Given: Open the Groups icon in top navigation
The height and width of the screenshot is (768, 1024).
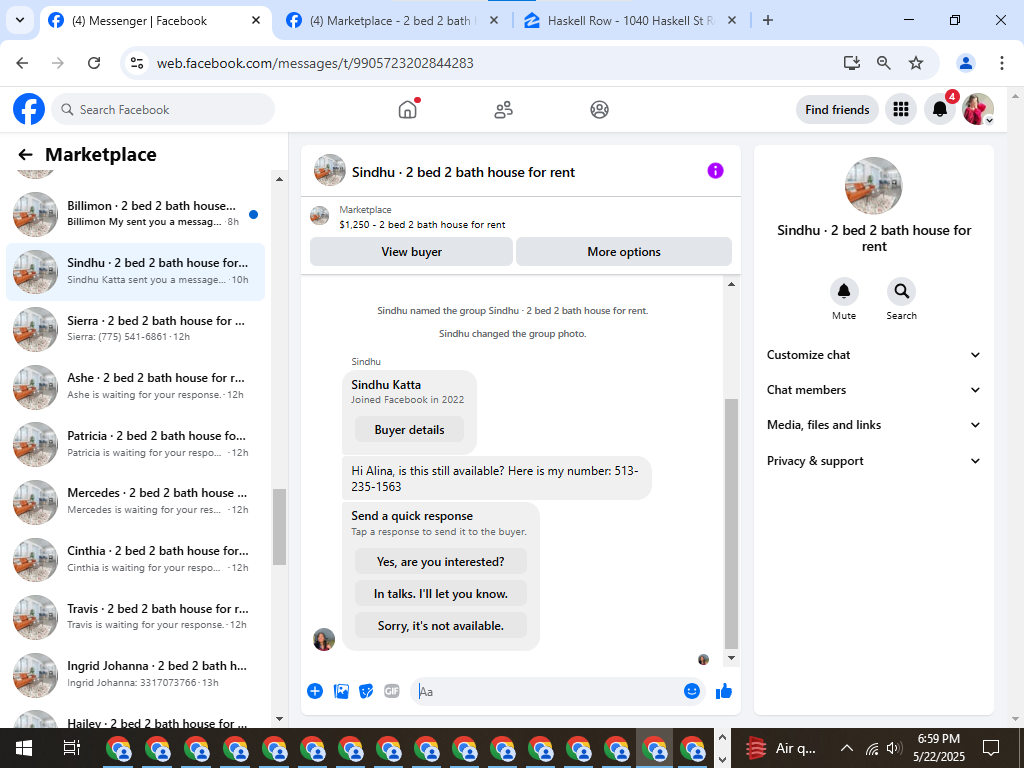Looking at the screenshot, I should (600, 109).
